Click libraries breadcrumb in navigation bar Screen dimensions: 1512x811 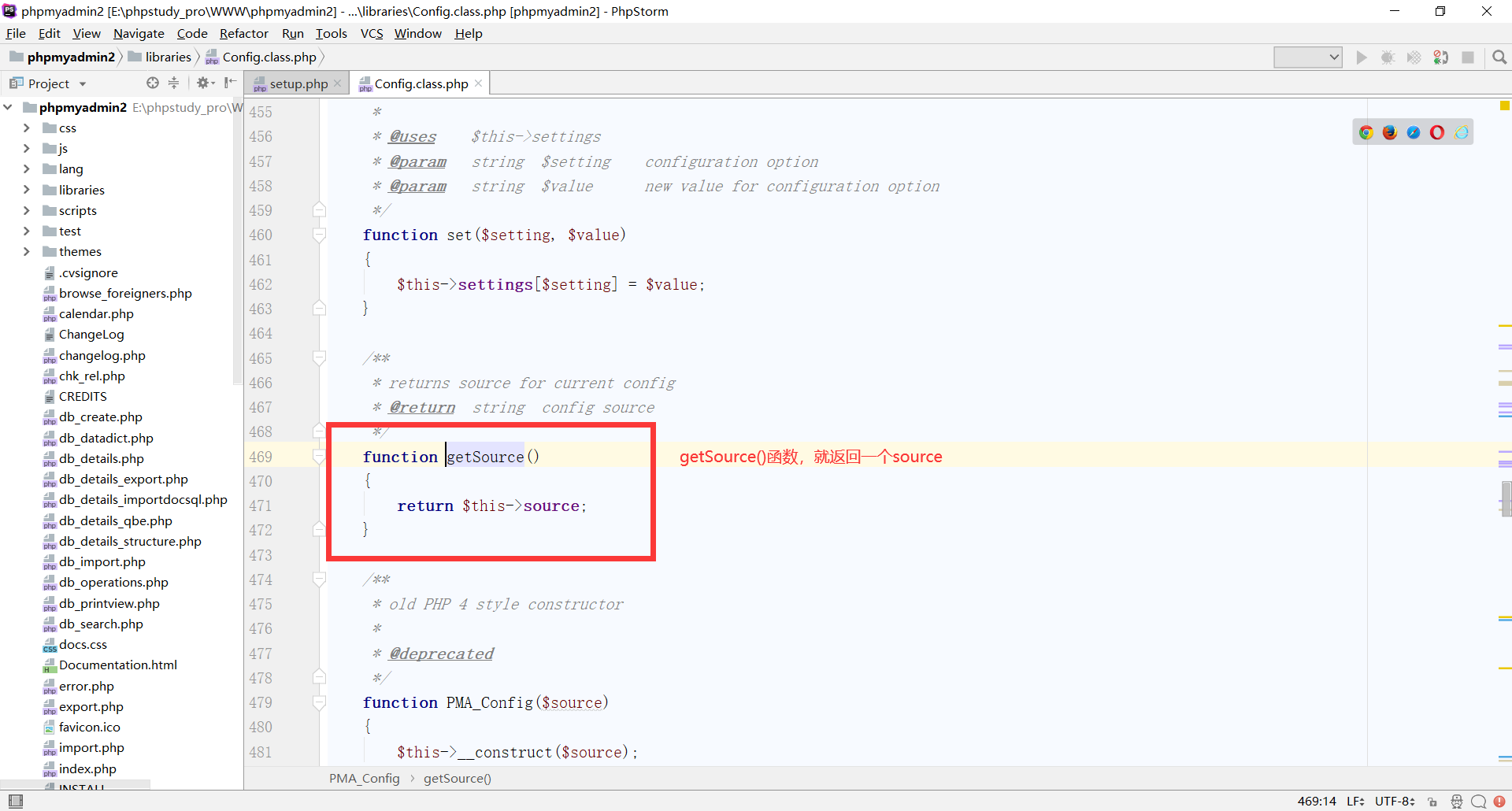160,57
